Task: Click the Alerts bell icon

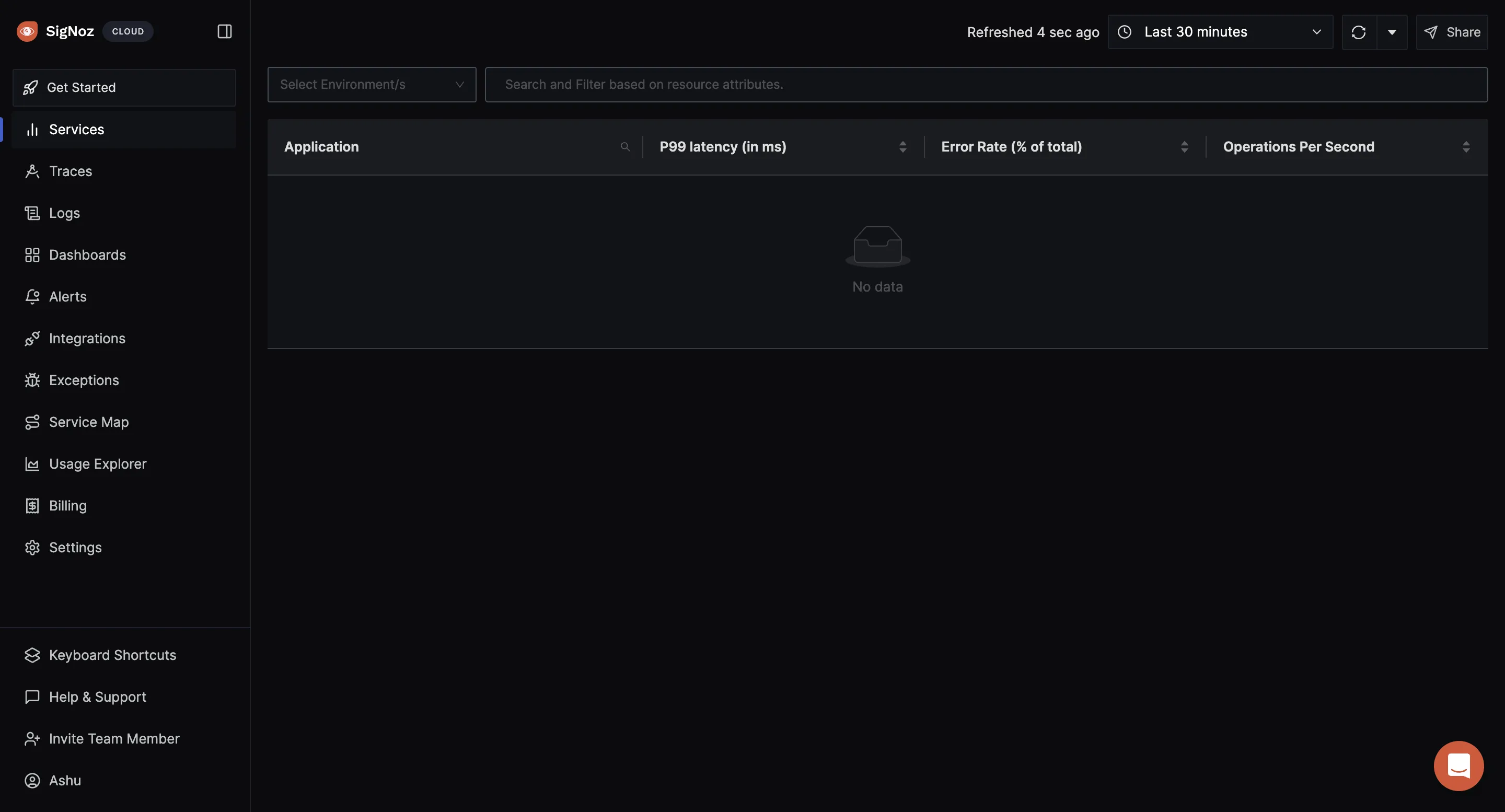Action: [32, 297]
